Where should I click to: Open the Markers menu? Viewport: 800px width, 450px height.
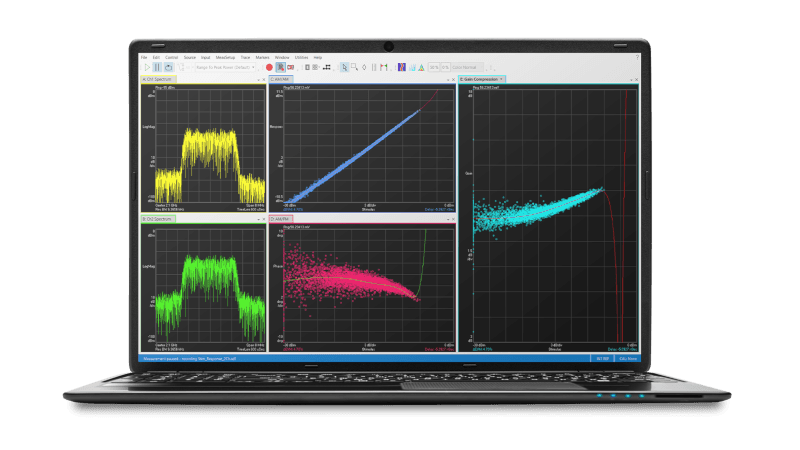[262, 58]
